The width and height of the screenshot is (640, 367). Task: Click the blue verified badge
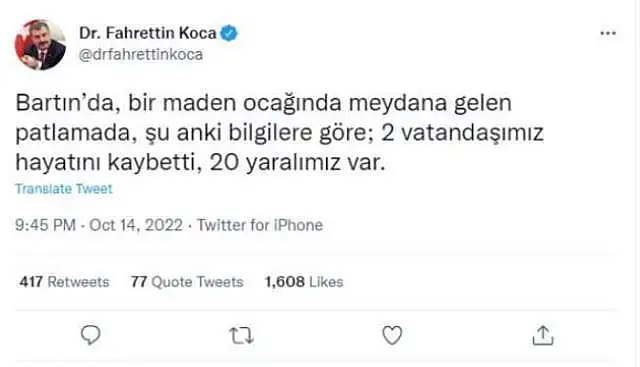229,33
